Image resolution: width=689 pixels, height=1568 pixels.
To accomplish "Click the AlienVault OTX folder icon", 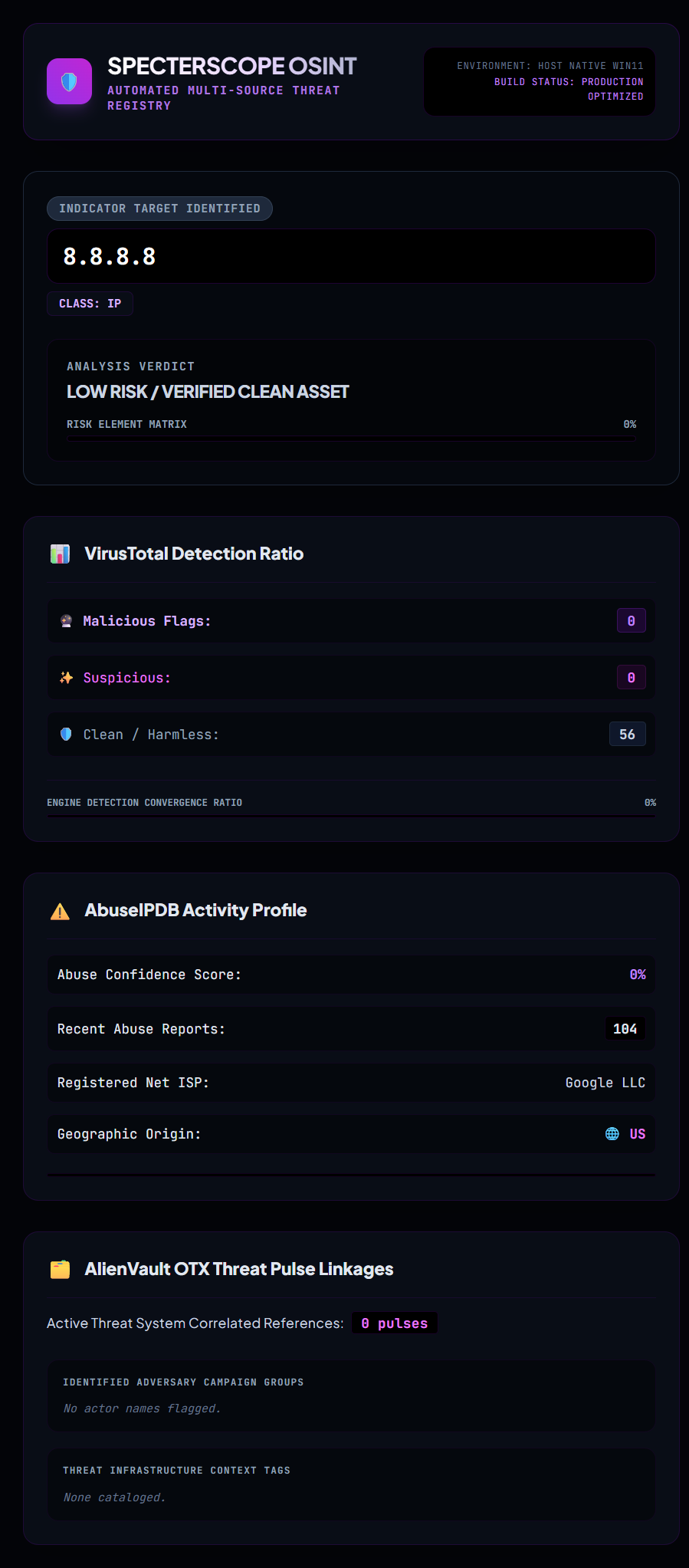I will point(60,1270).
